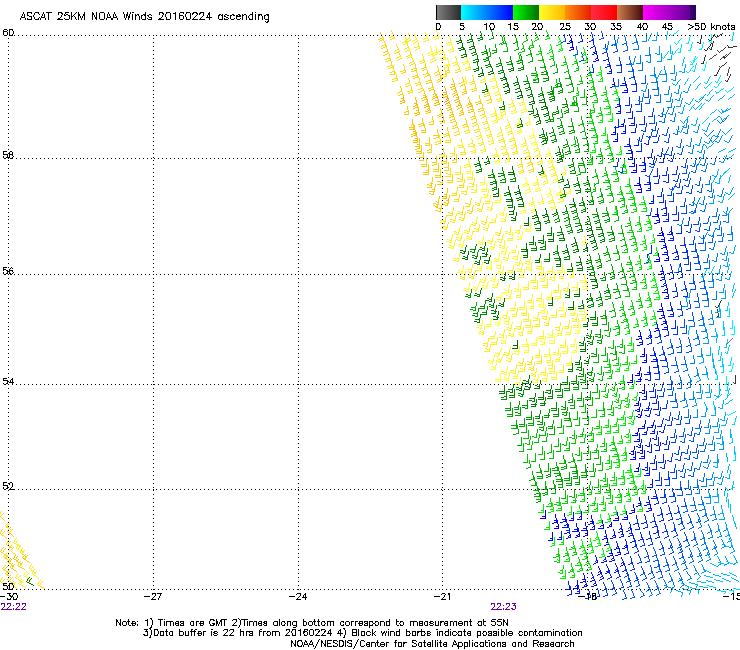
Task: Click the '25' label under the color scale
Action: pos(564,27)
